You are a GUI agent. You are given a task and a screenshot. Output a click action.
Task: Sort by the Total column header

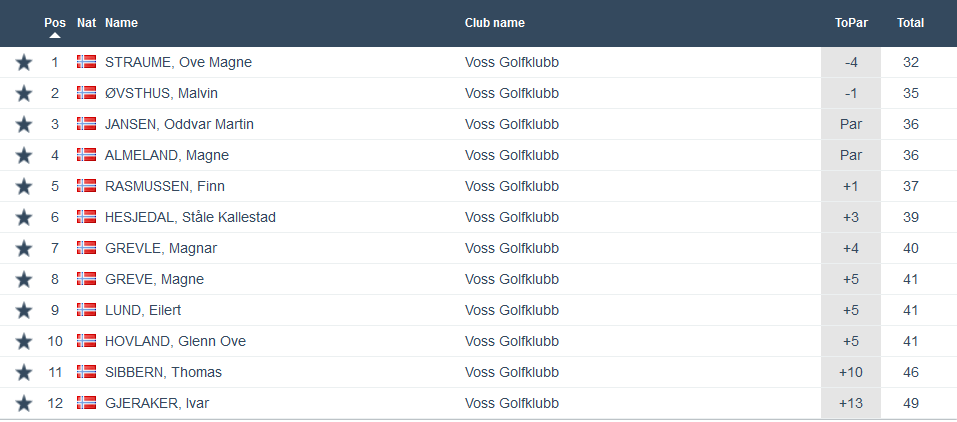(x=910, y=23)
